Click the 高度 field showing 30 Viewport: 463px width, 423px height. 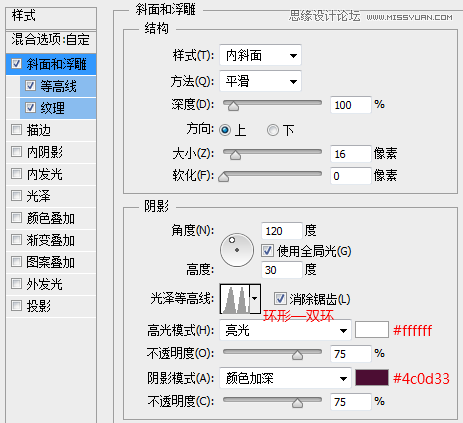tap(282, 270)
